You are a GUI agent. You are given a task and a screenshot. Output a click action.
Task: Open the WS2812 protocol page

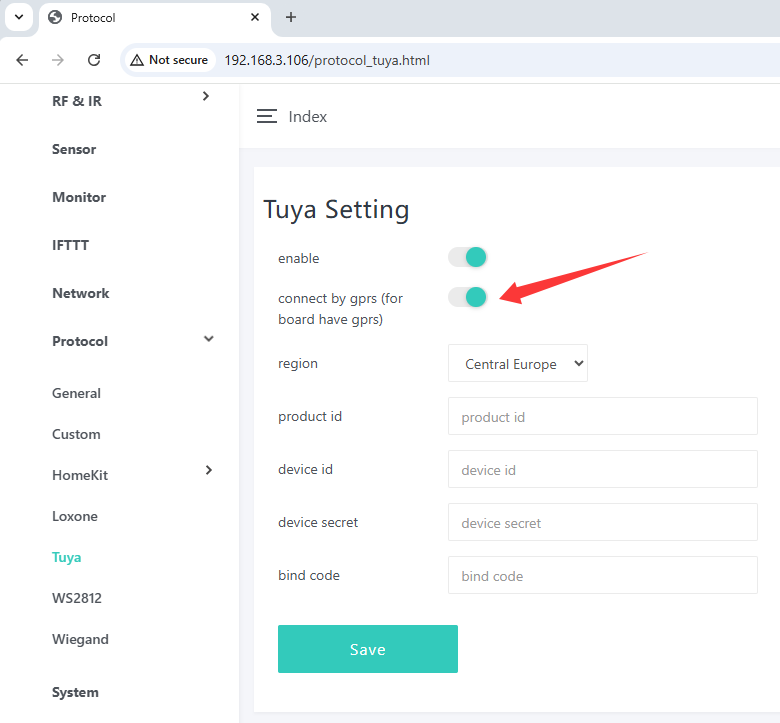click(77, 598)
